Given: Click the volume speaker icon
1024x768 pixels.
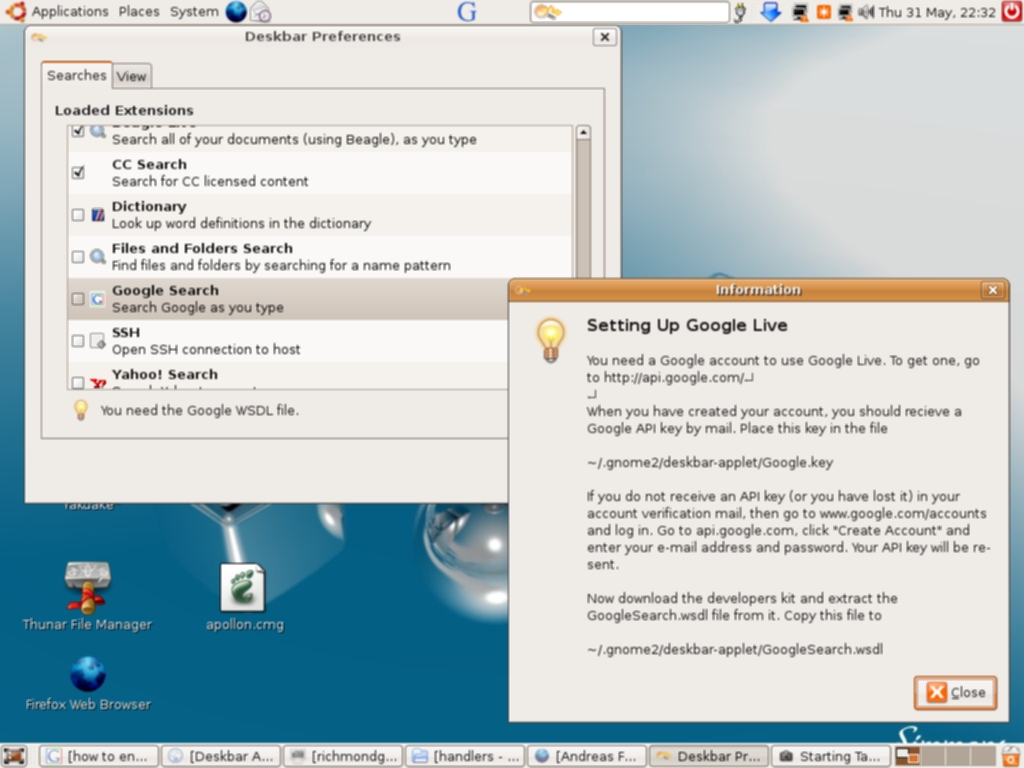Looking at the screenshot, I should tap(866, 12).
